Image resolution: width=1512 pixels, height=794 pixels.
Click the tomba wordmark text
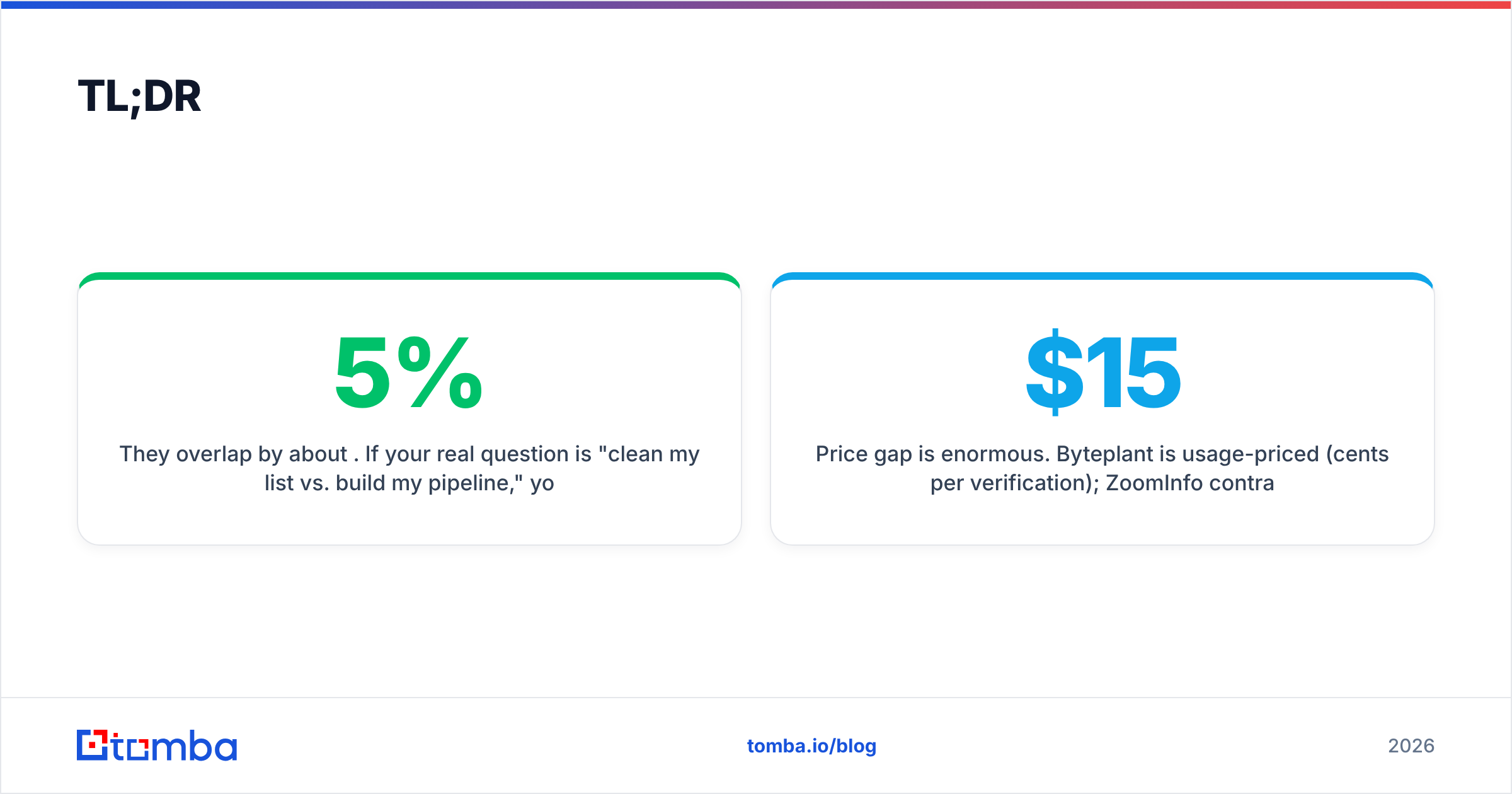[175, 745]
